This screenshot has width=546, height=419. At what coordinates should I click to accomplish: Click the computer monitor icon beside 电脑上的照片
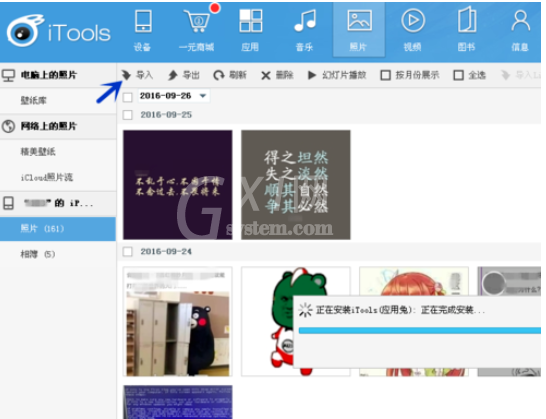(8, 75)
